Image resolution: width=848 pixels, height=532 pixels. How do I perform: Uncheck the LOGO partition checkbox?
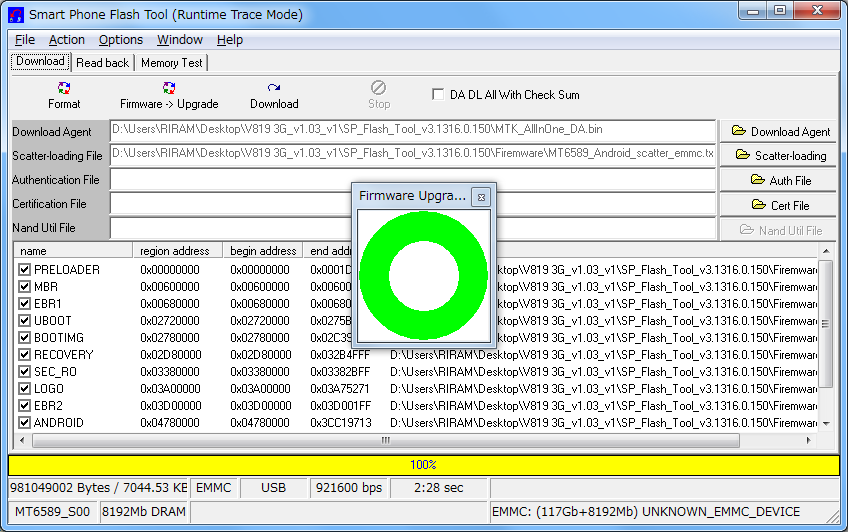pos(24,389)
